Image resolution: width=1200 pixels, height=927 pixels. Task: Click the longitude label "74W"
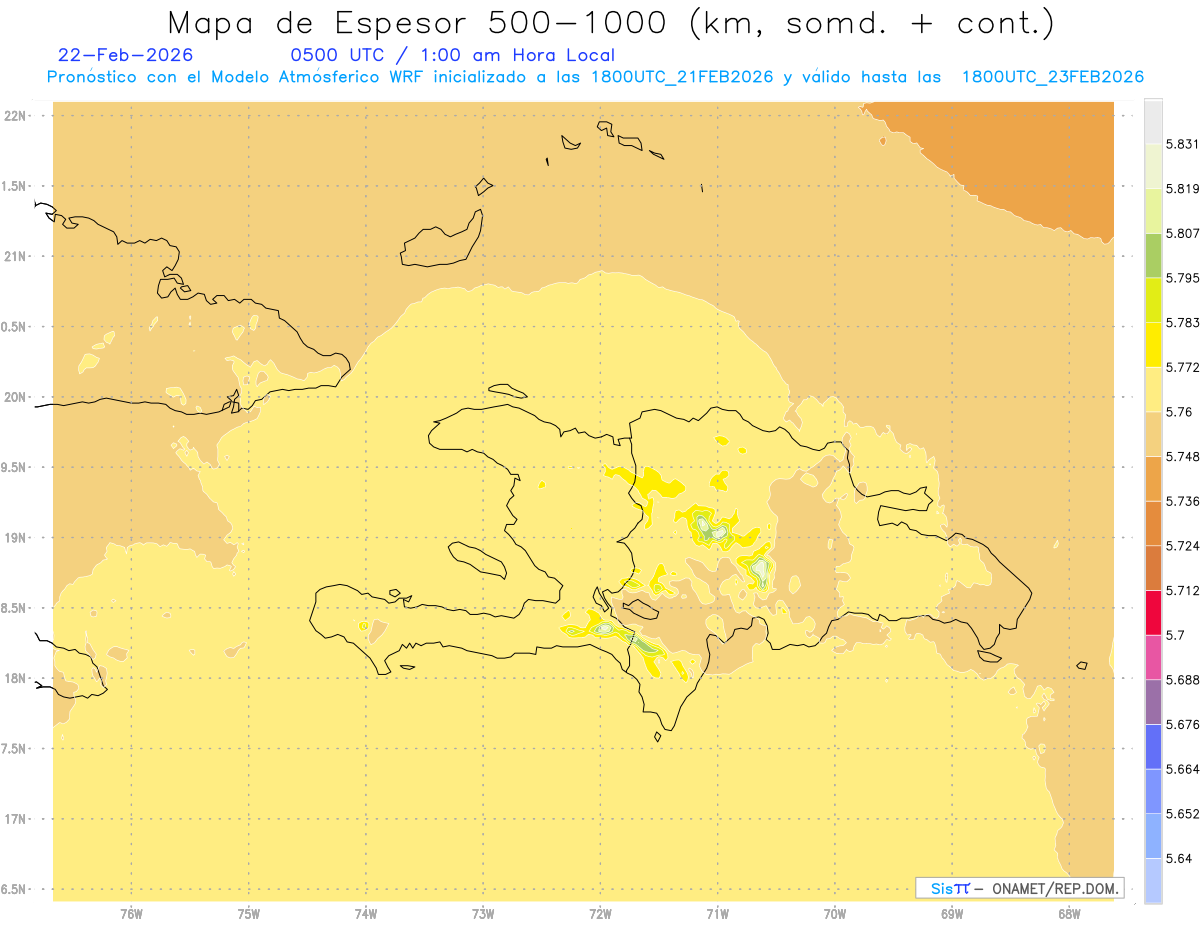pos(366,914)
